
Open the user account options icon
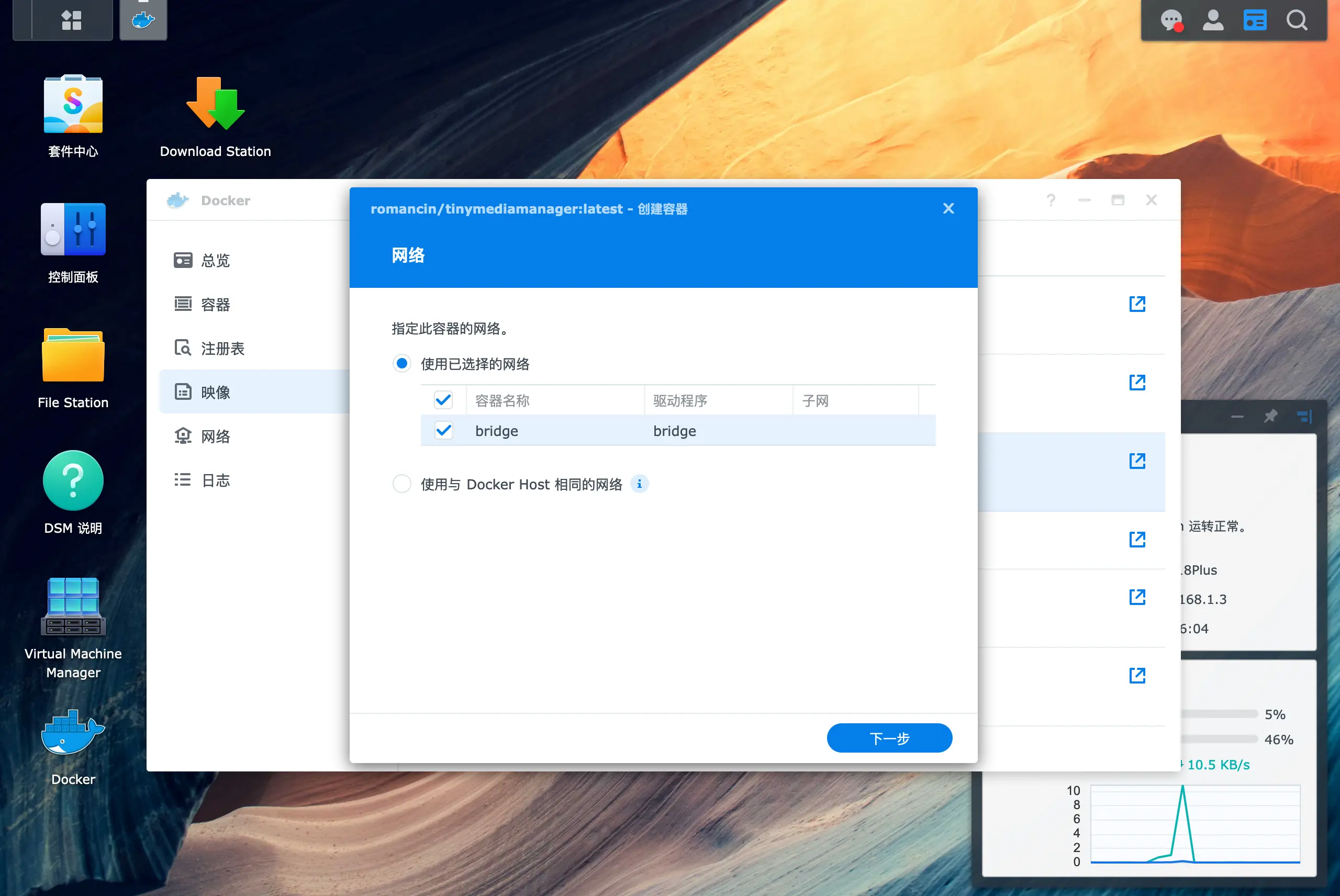pos(1213,20)
